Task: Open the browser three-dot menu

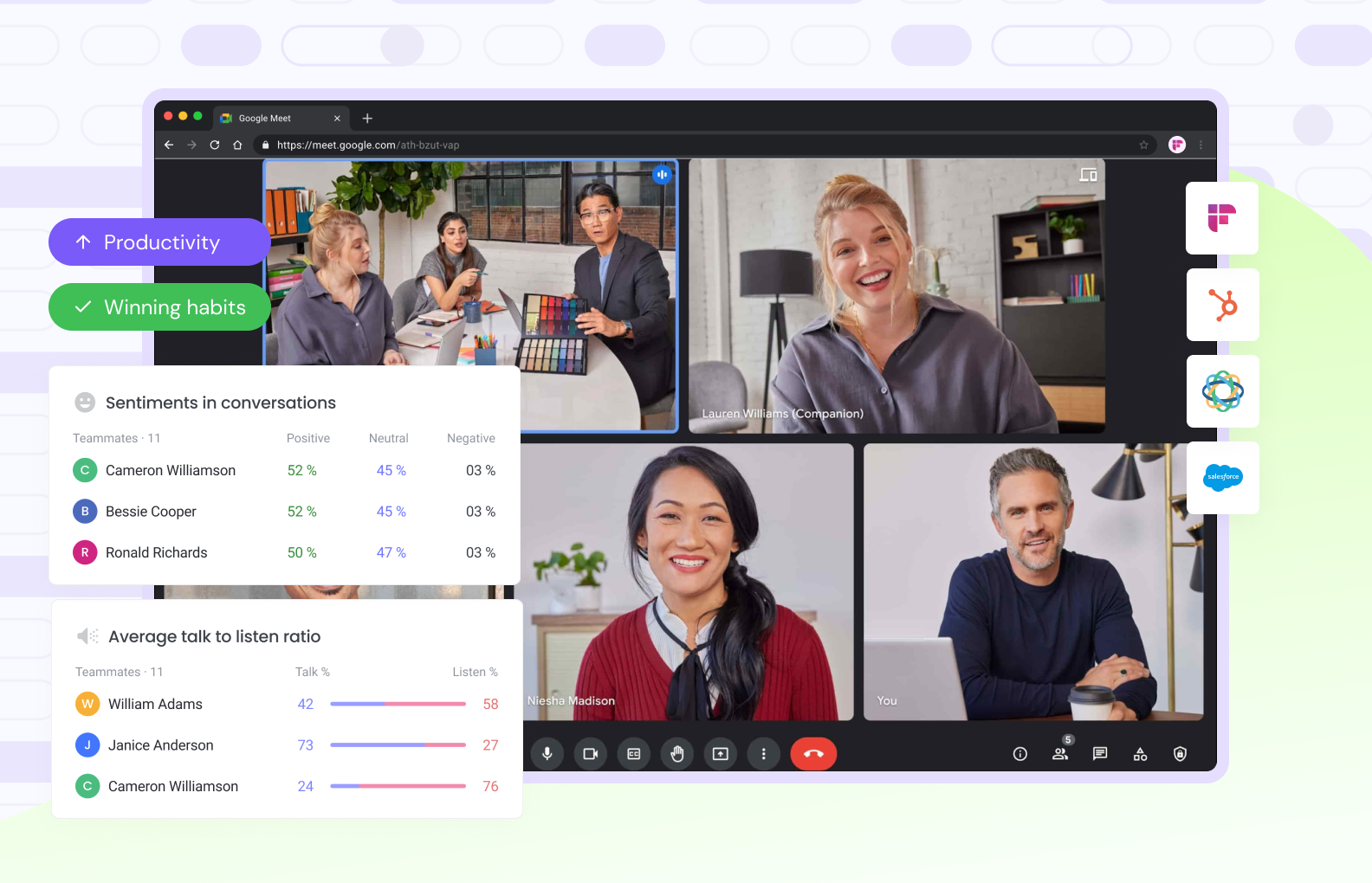Action: click(1200, 145)
